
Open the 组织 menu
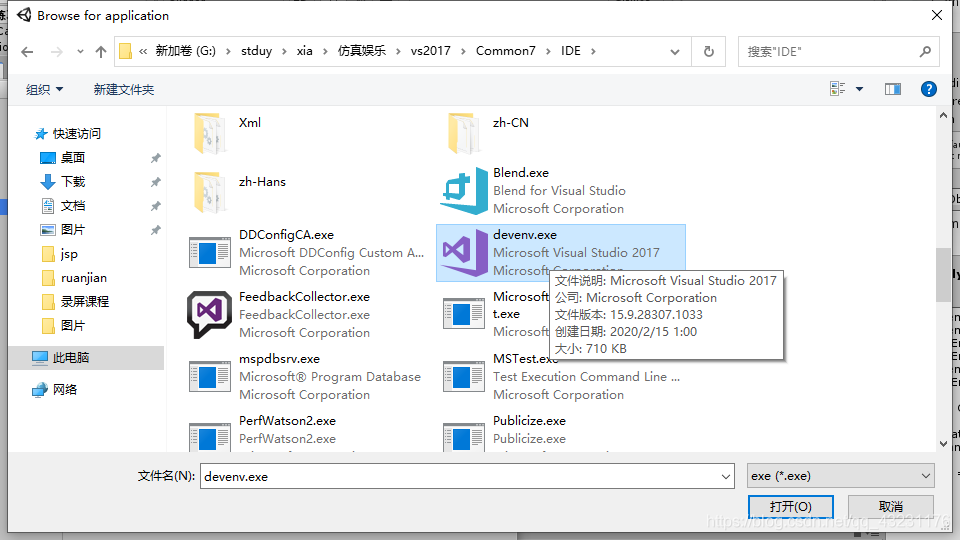44,89
